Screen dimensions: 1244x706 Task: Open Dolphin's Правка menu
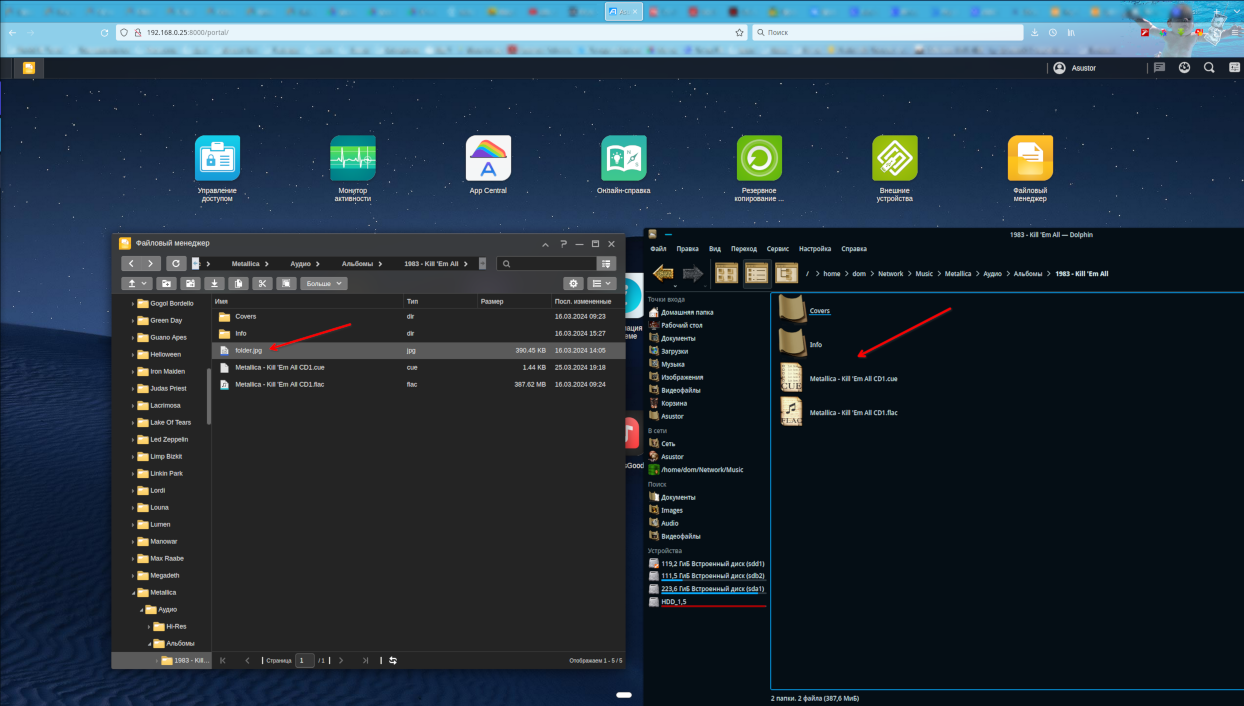(687, 248)
